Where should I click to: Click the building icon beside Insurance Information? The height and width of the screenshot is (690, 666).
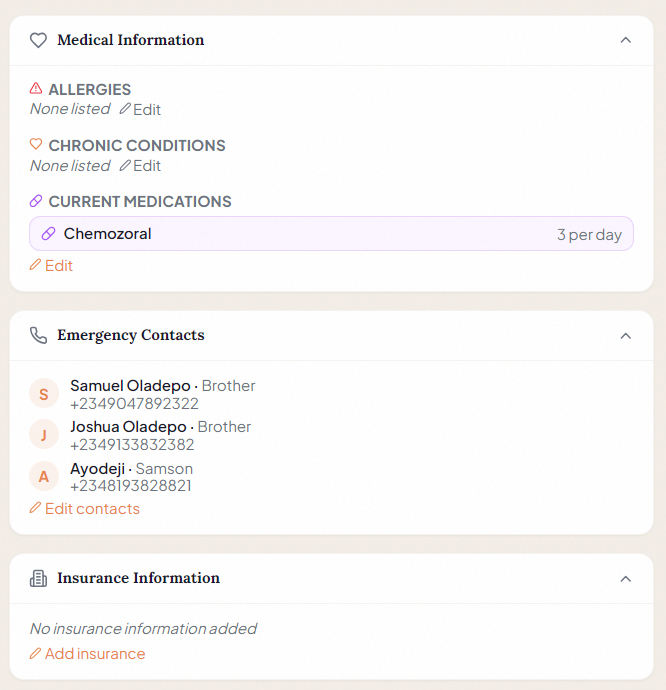click(x=38, y=578)
